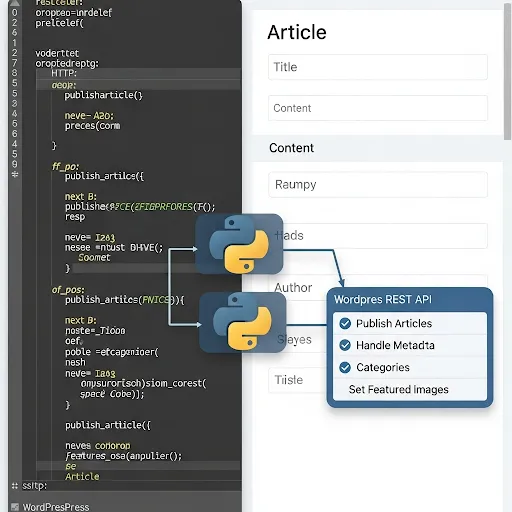The width and height of the screenshot is (512, 512).
Task: Click the features_osa(anpulier(); code line
Action: (x=124, y=456)
